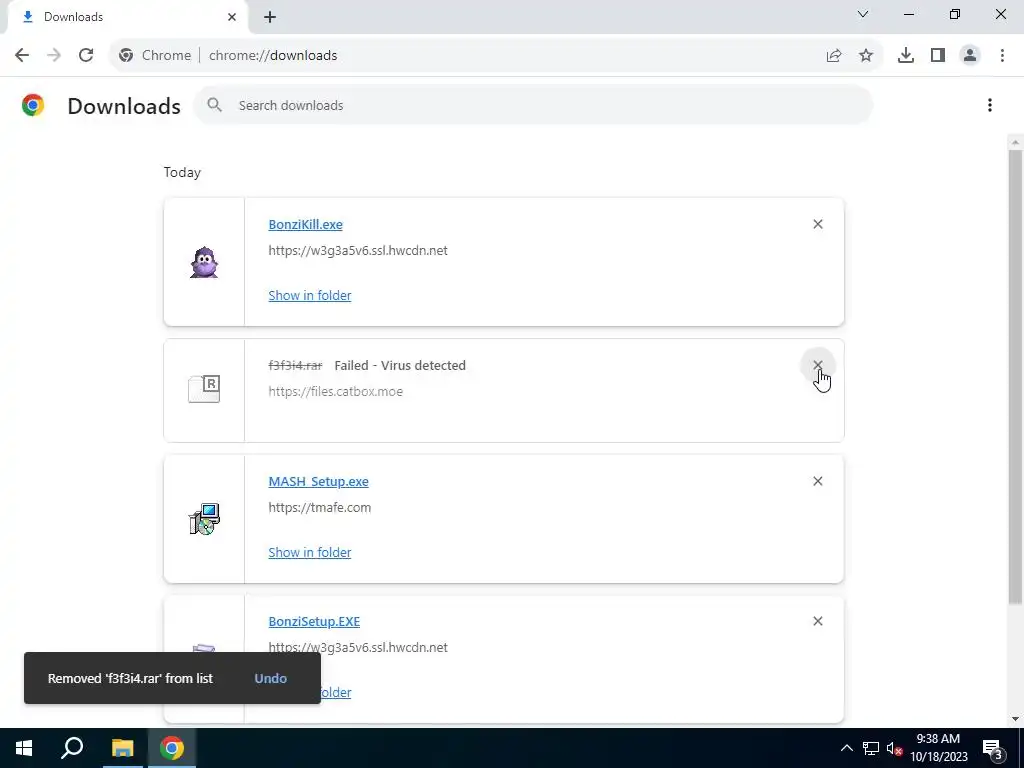
Task: Click the Chrome taskbar icon
Action: [x=172, y=748]
